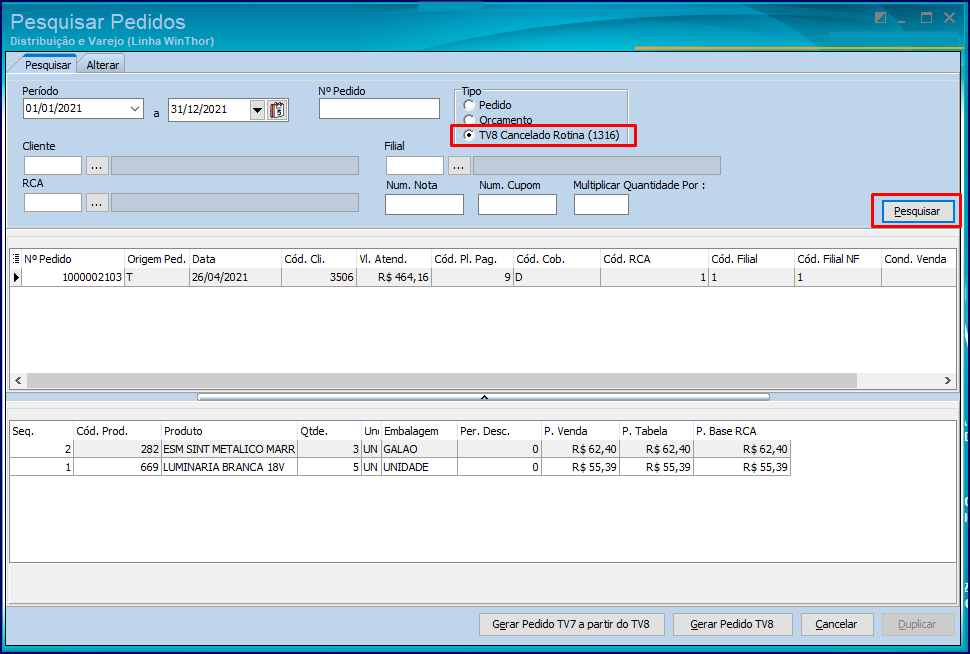Open the start date 01/01/2021 dropdown
The image size is (970, 654).
pos(135,109)
